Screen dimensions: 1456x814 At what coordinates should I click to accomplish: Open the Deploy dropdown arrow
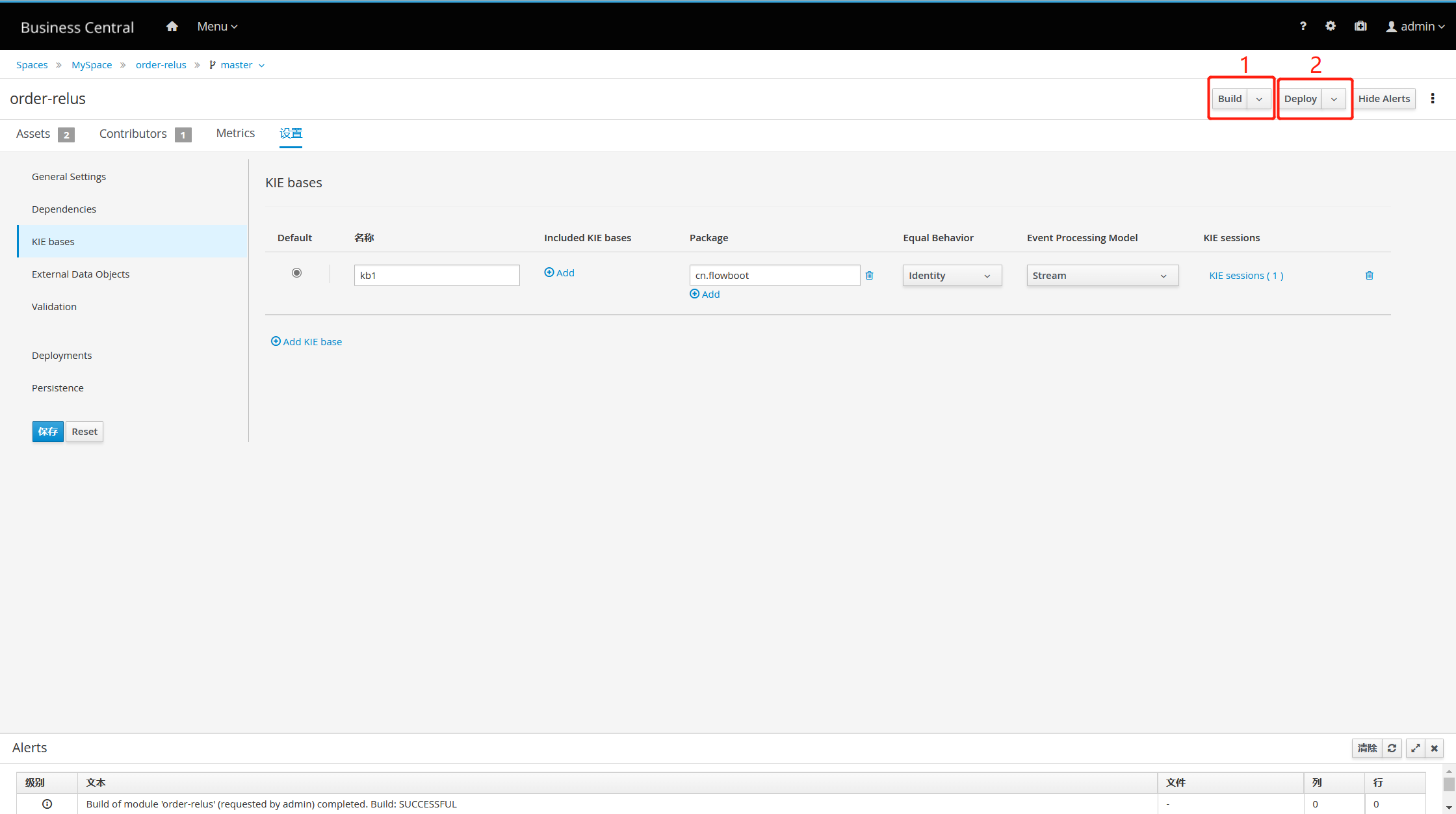1333,99
